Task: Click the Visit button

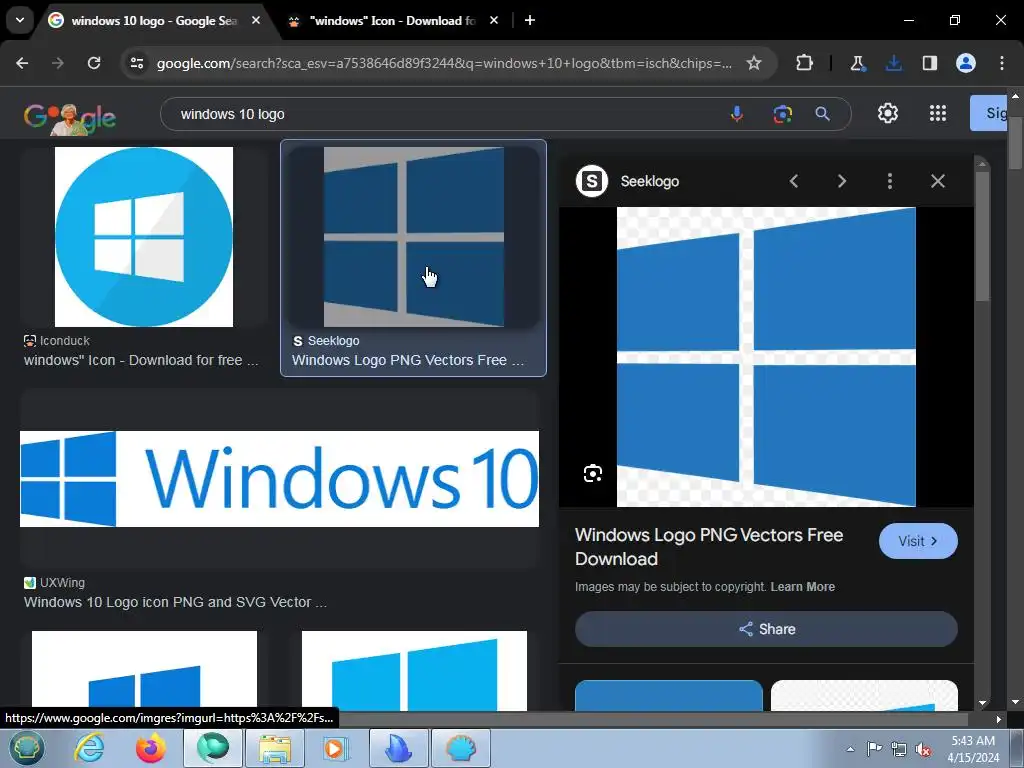Action: [918, 541]
